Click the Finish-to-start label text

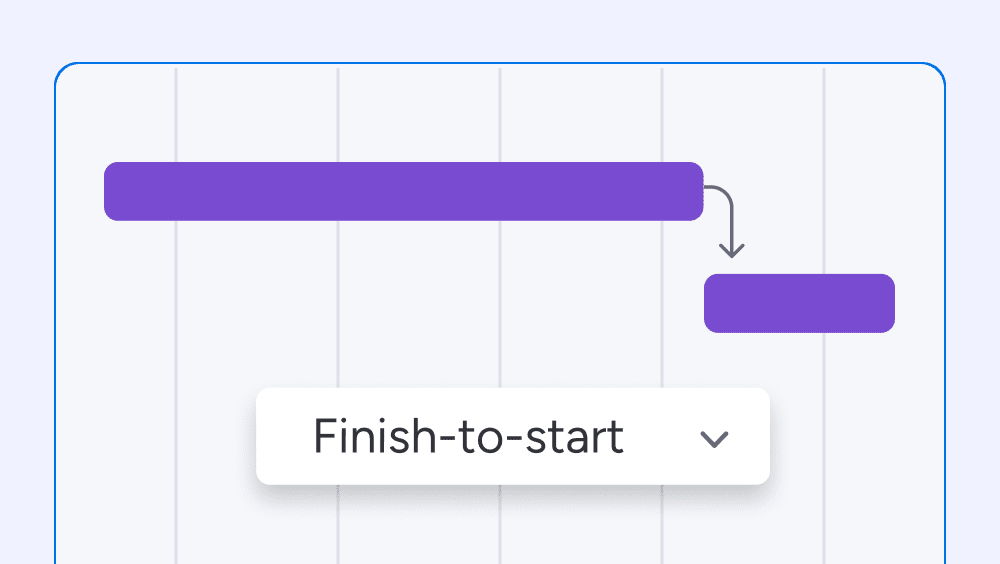pyautogui.click(x=468, y=436)
